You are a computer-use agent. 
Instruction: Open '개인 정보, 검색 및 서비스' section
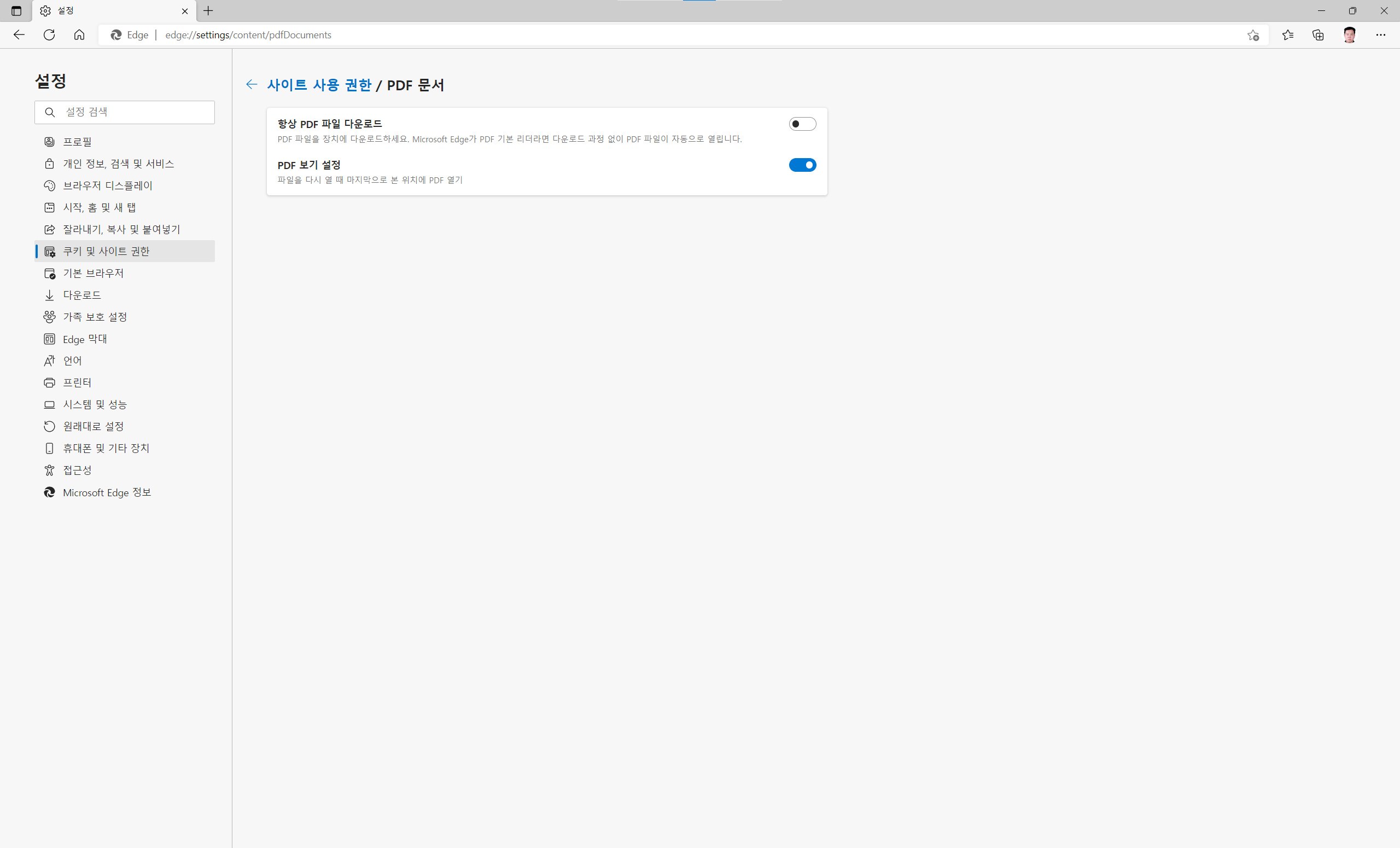(x=118, y=164)
